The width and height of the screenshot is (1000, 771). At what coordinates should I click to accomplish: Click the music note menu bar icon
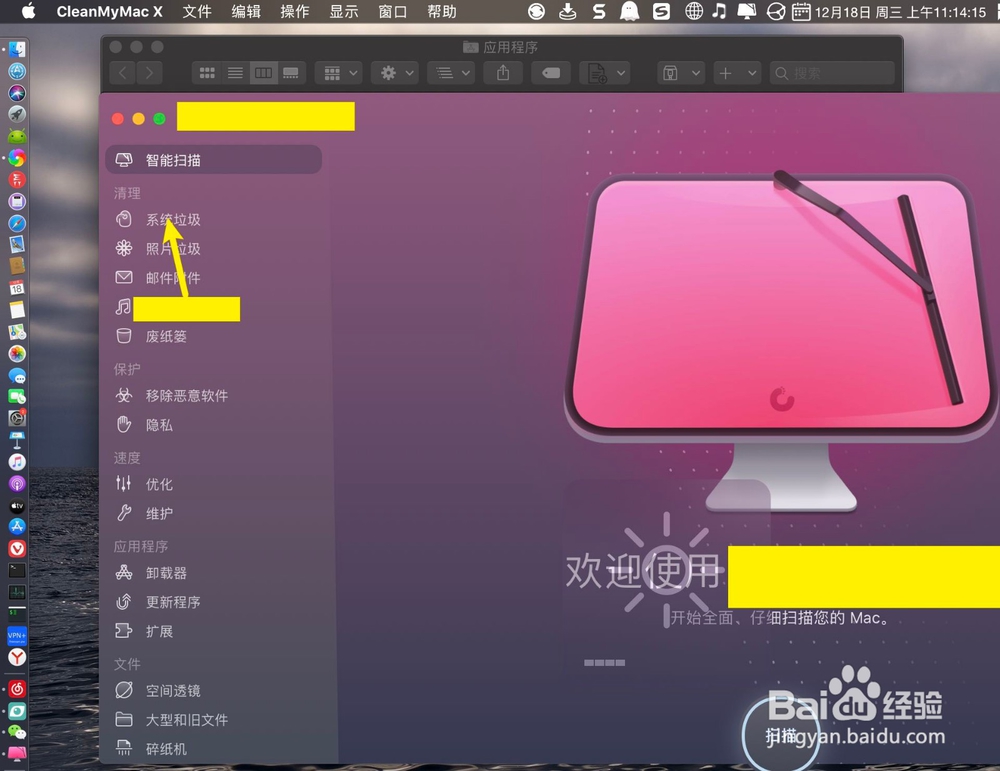[719, 11]
